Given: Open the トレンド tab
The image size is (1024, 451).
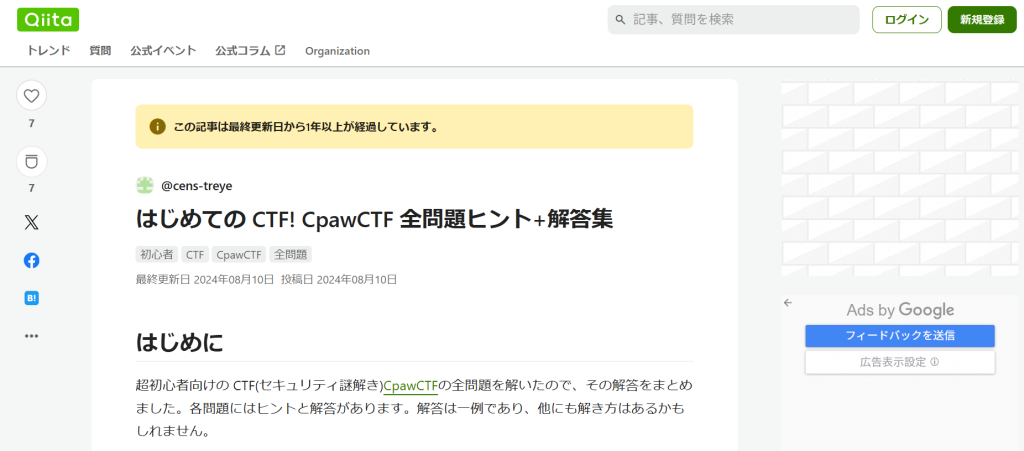Looking at the screenshot, I should coord(48,51).
